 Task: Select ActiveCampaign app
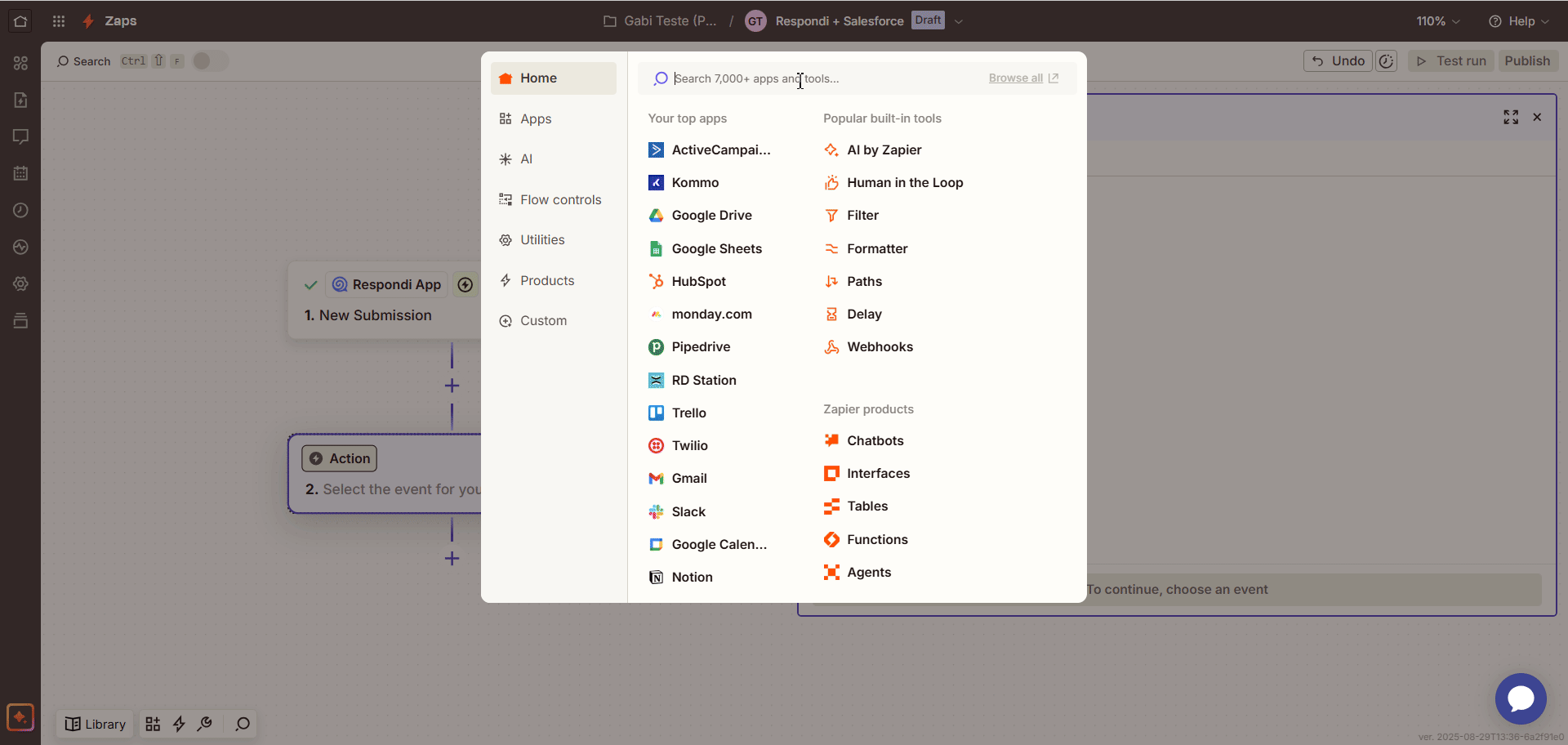click(709, 150)
